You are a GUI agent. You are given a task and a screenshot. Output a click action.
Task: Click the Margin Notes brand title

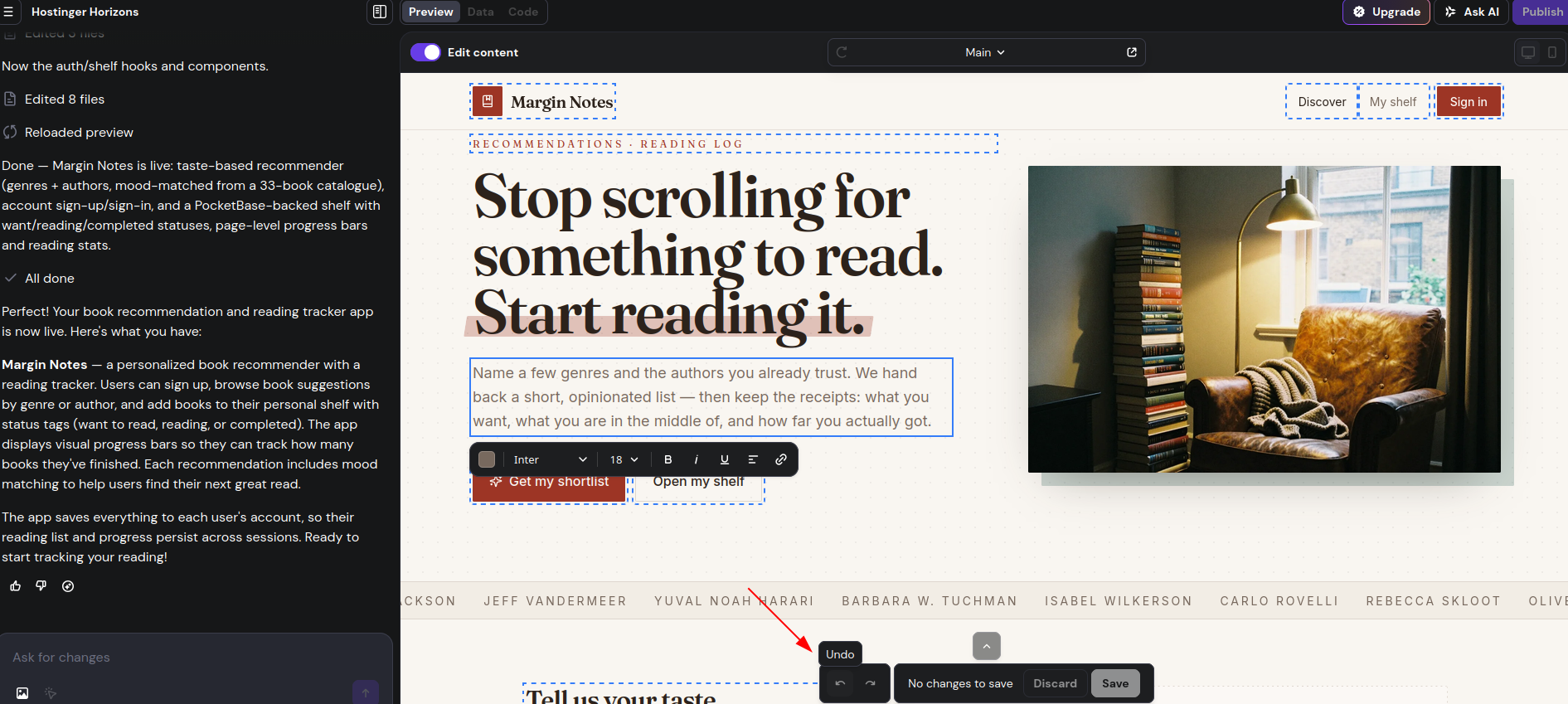[x=562, y=102]
